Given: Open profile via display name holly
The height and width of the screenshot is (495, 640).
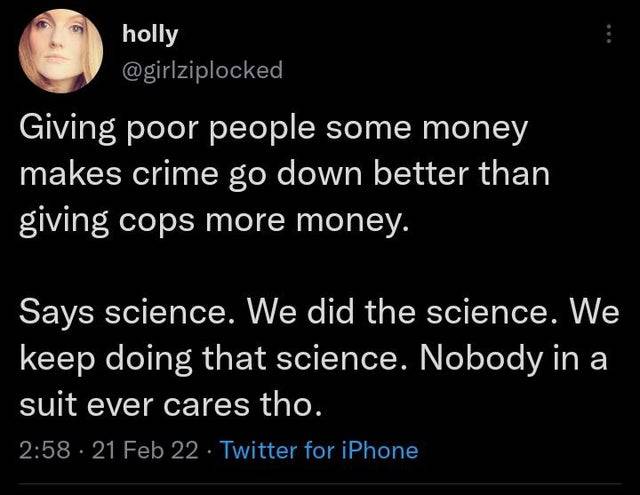Looking at the screenshot, I should [150, 34].
